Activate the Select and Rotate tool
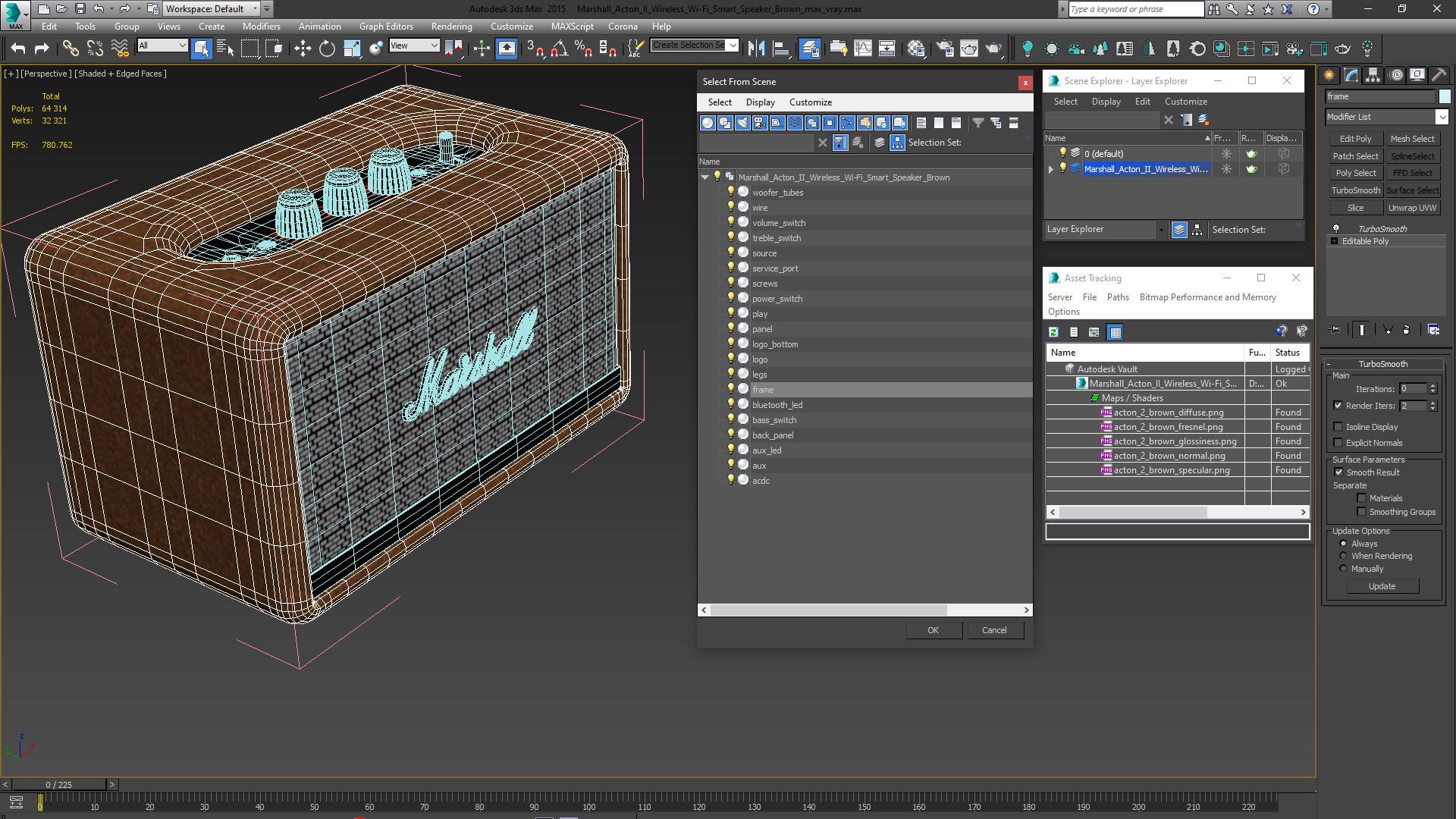The height and width of the screenshot is (819, 1456). 327,49
